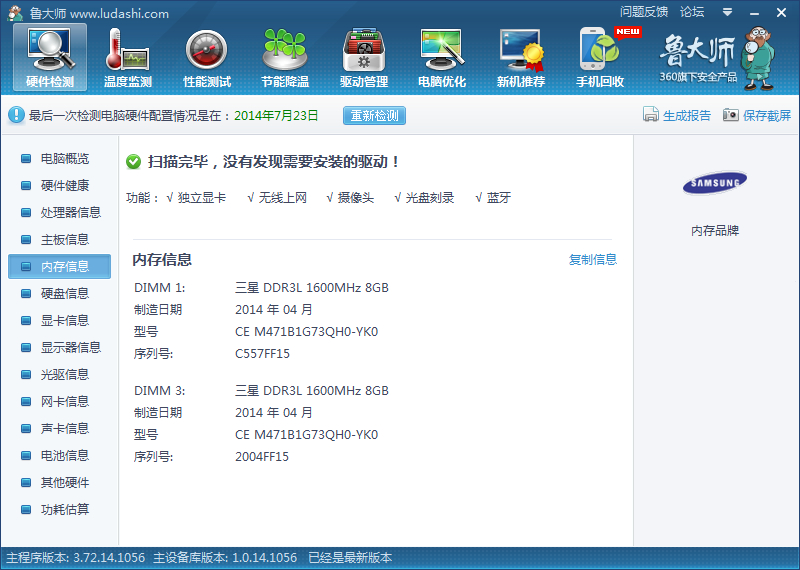
Task: Click the green scan-complete checkmark icon
Action: [x=133, y=162]
